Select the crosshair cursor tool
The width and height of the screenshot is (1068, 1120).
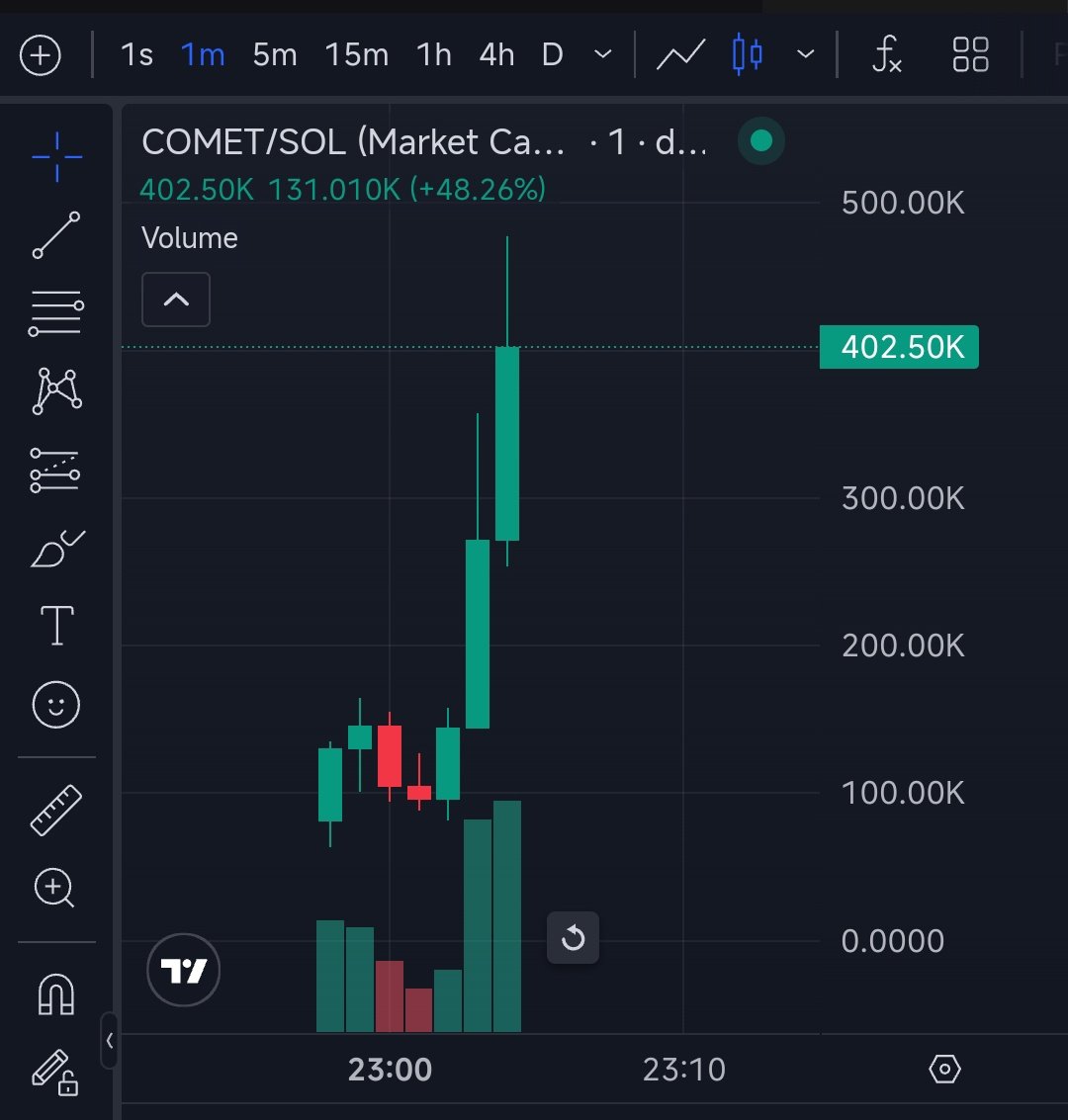tap(56, 156)
